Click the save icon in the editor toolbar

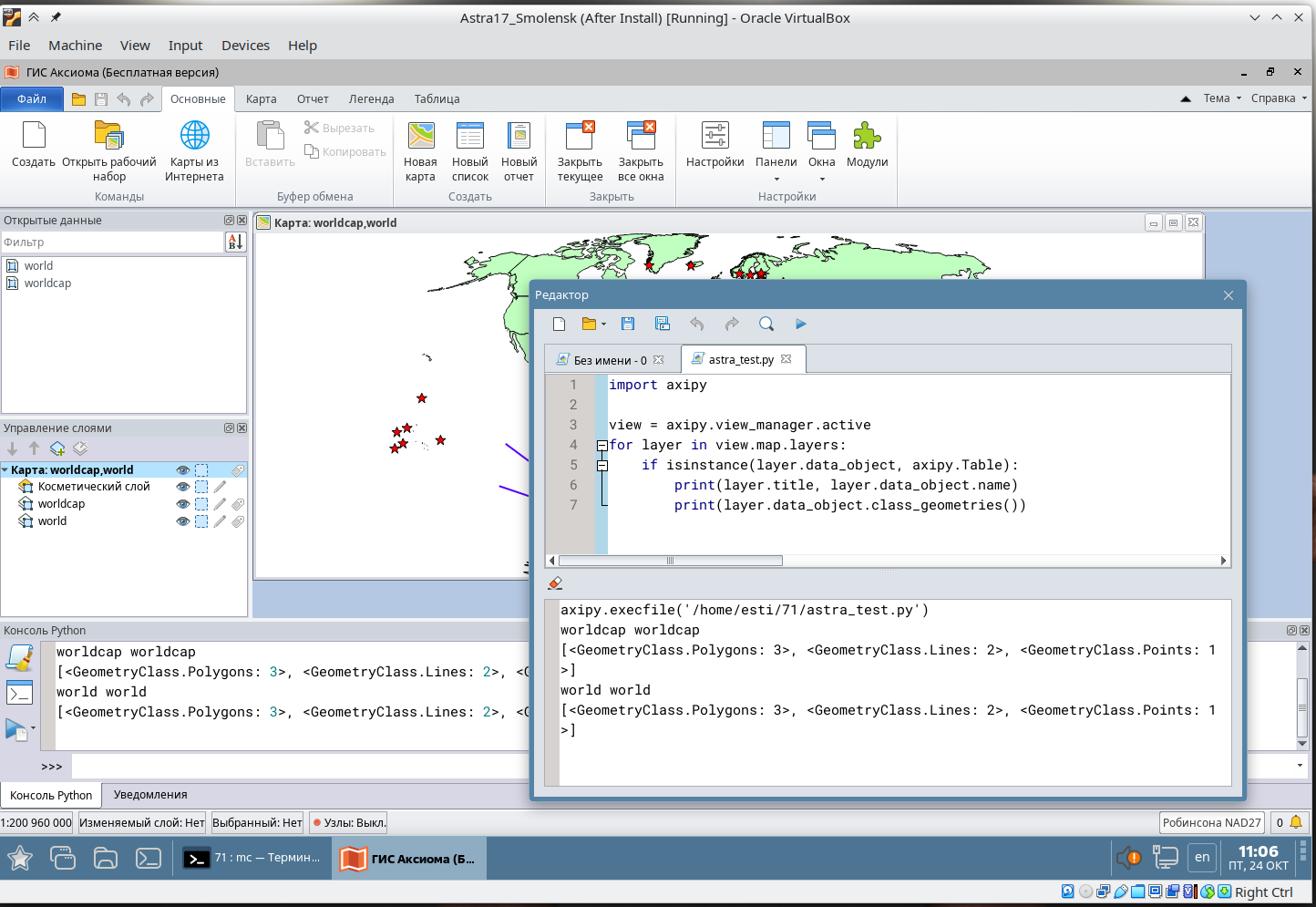click(x=627, y=324)
